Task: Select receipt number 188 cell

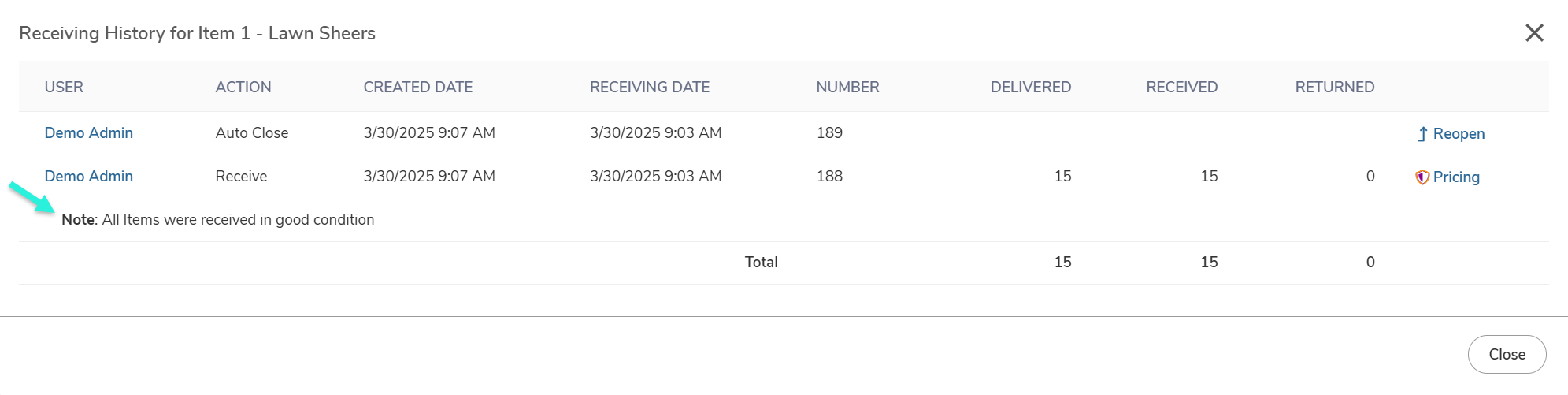Action: (829, 176)
